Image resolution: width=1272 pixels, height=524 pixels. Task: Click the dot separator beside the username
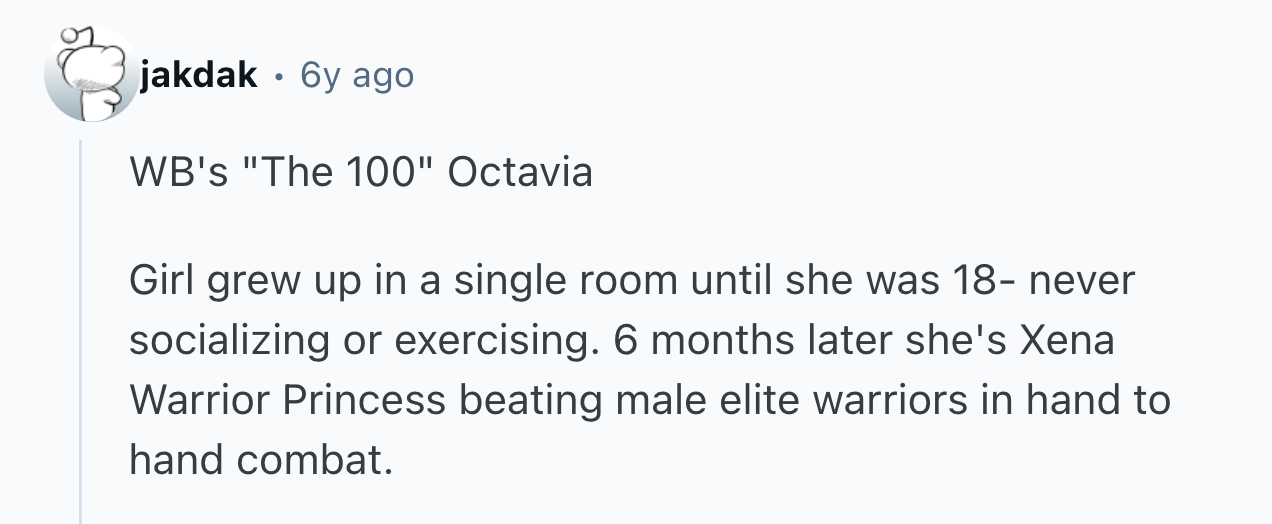(278, 76)
